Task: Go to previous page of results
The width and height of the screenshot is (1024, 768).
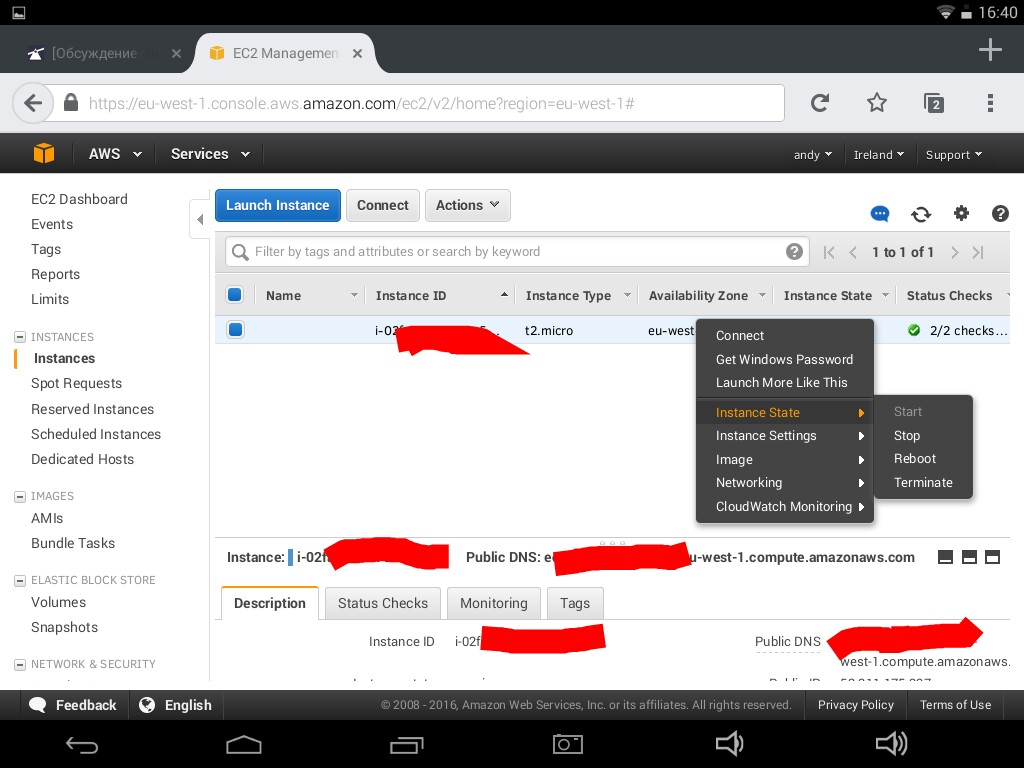Action: point(853,252)
